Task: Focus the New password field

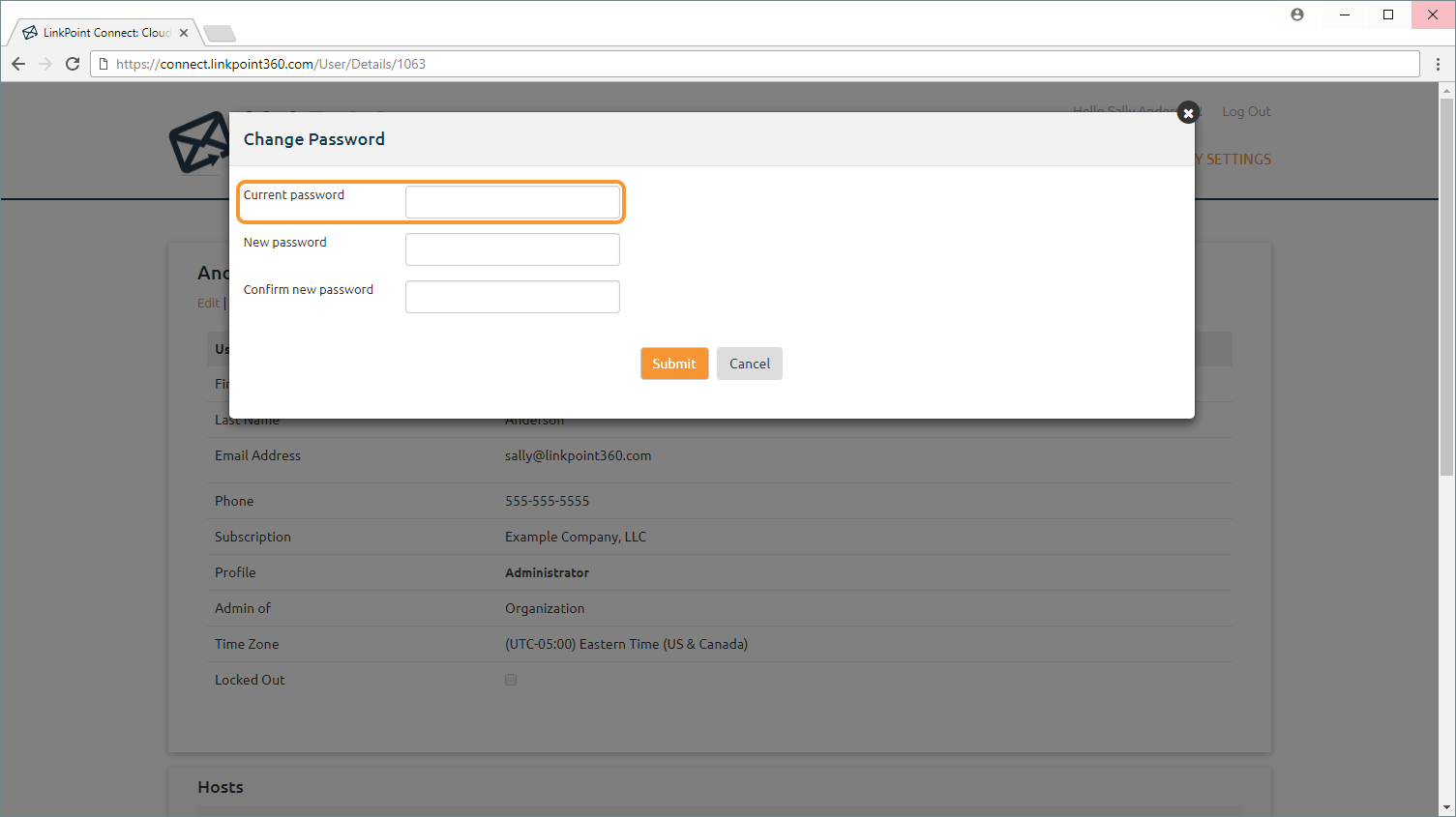Action: (512, 249)
